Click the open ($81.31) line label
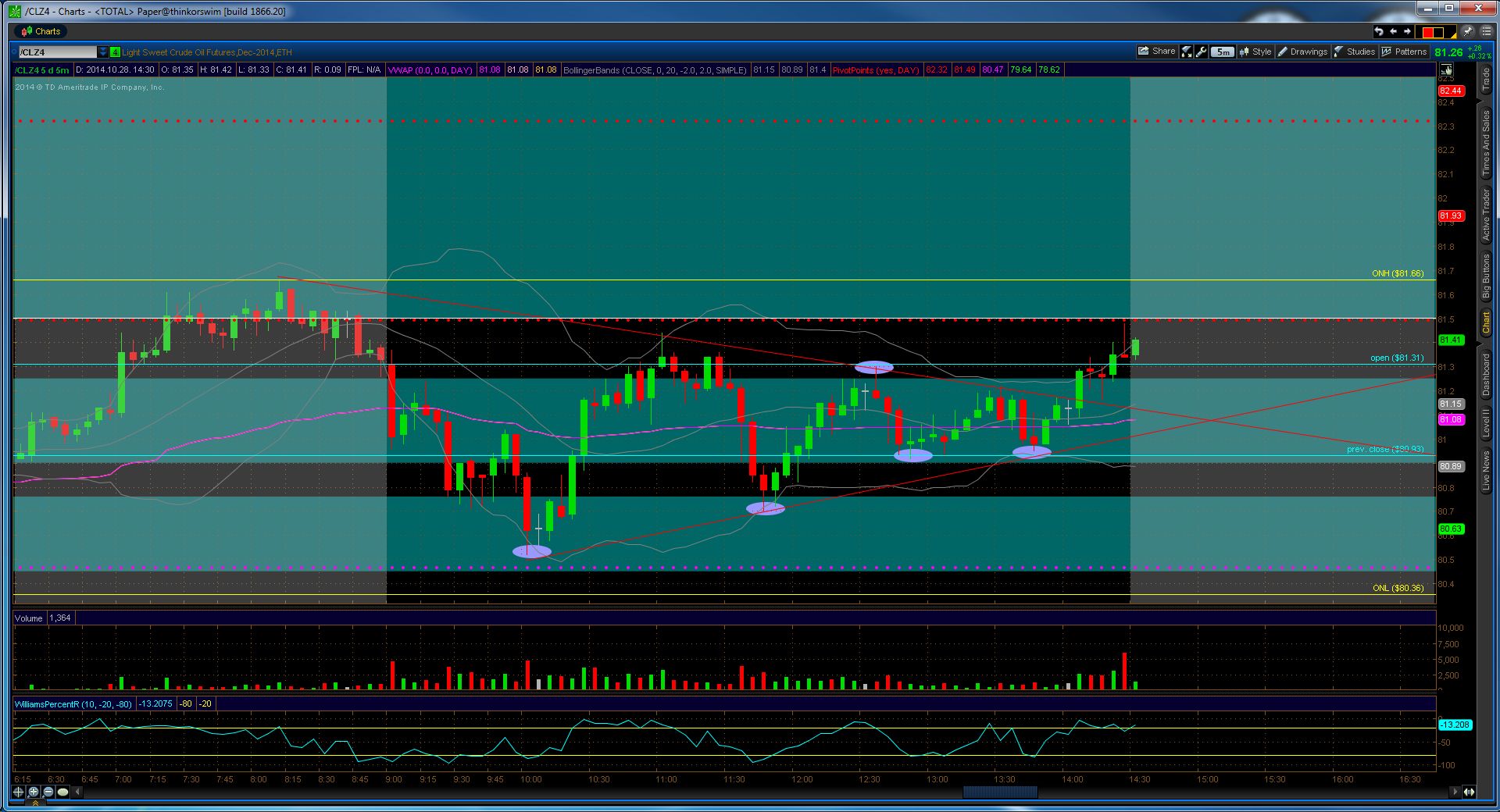Screen dimensions: 1500x812 tap(1397, 358)
